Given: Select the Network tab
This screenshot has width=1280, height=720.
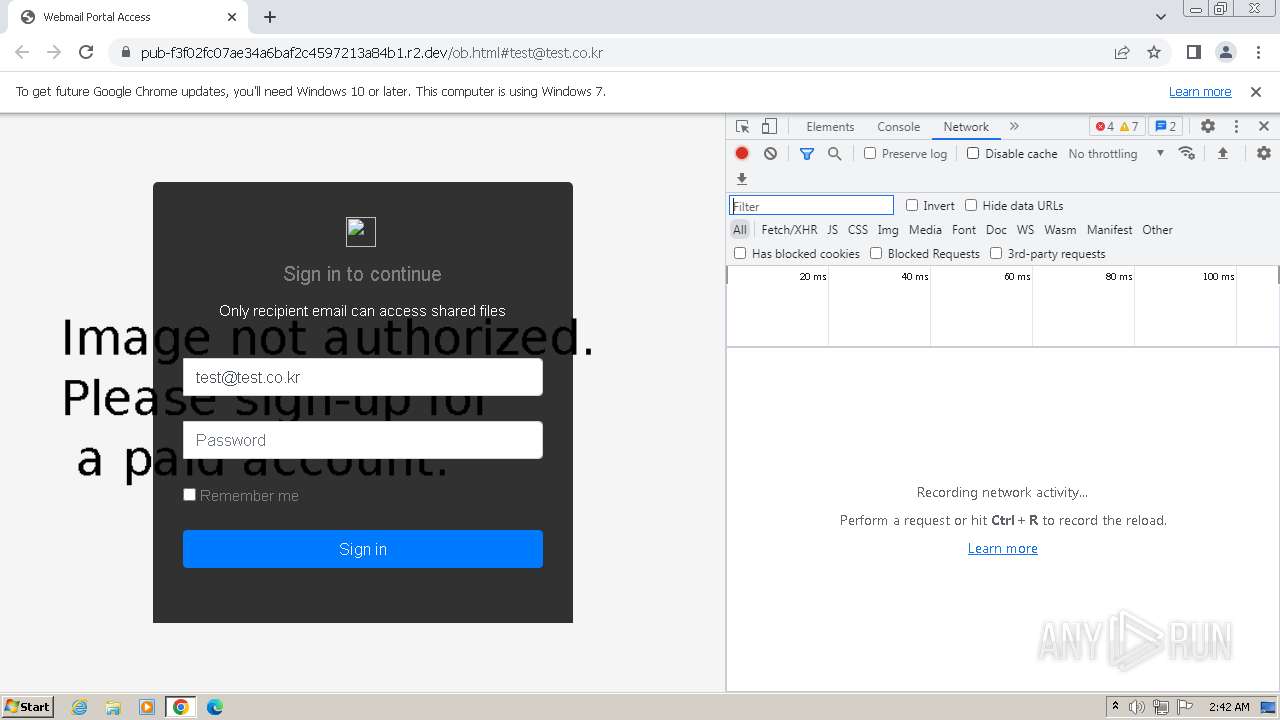Looking at the screenshot, I should click(x=966, y=127).
